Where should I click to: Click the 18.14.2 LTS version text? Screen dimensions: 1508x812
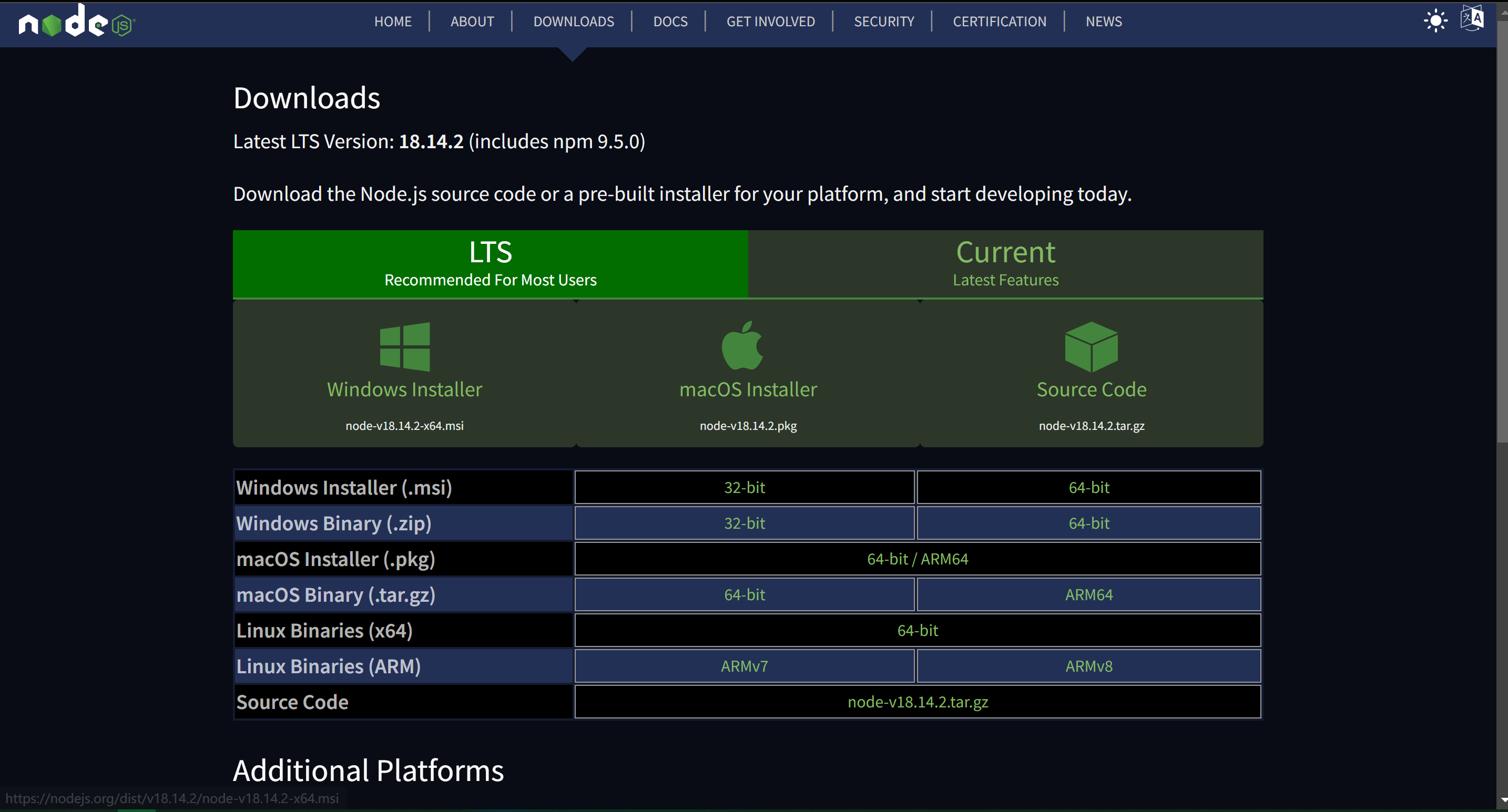pos(431,141)
